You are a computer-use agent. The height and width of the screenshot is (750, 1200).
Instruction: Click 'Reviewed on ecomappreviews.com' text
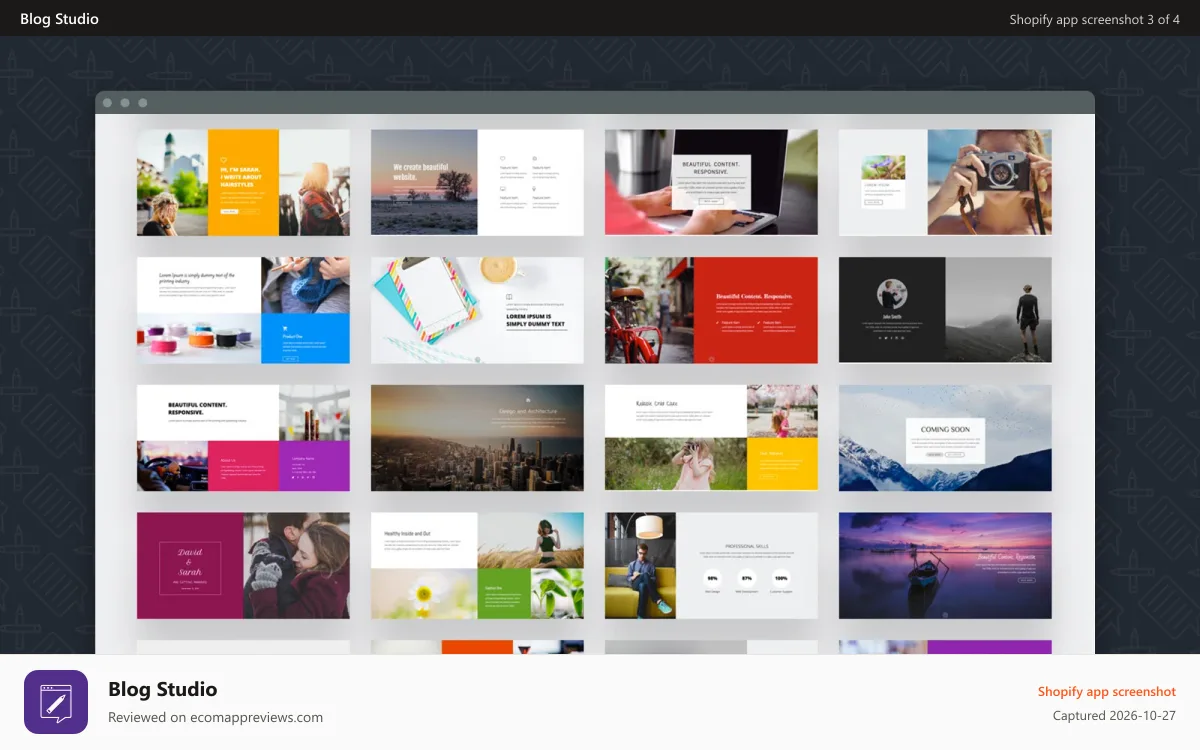pos(215,717)
